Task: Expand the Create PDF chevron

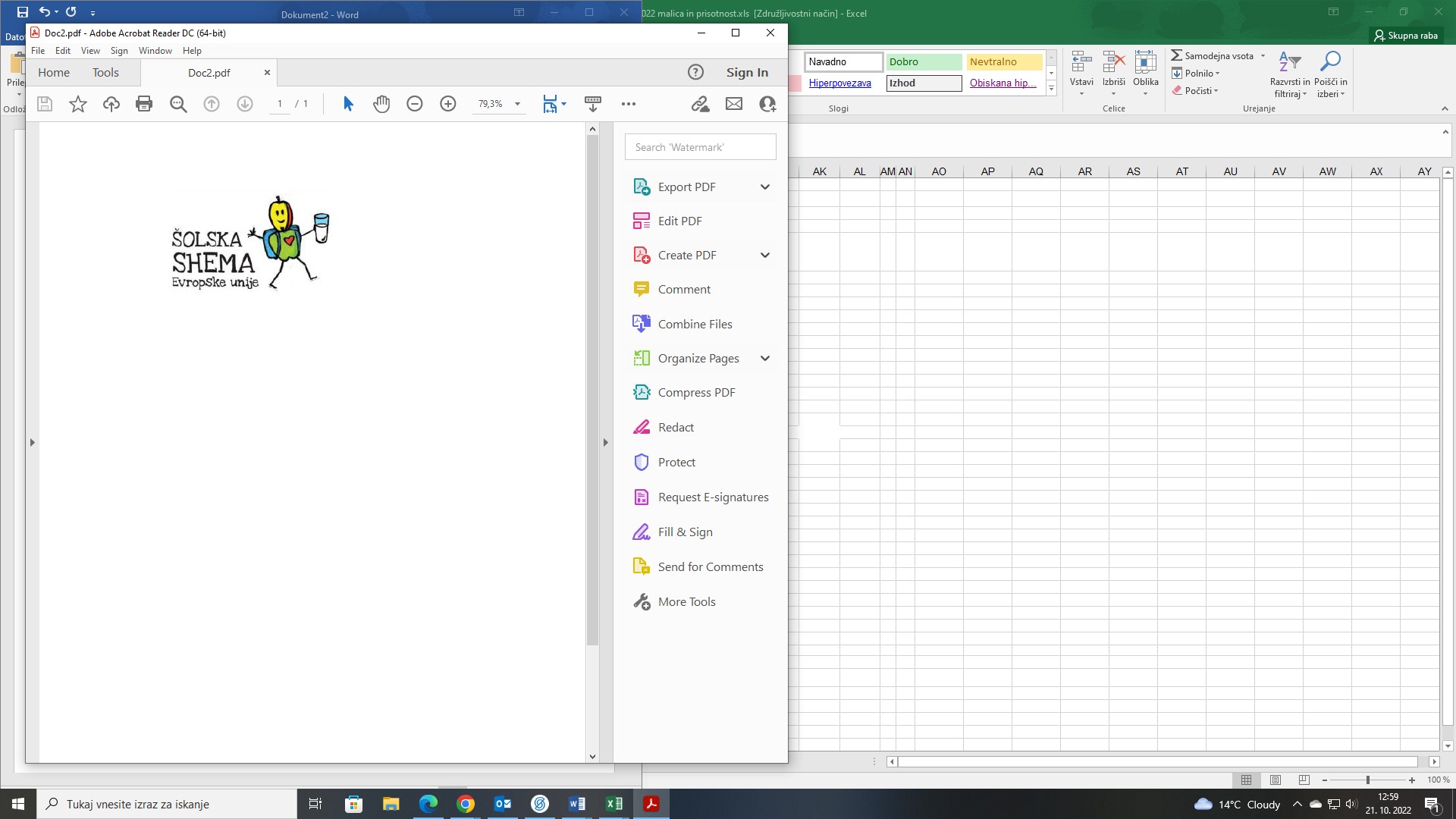Action: point(765,256)
